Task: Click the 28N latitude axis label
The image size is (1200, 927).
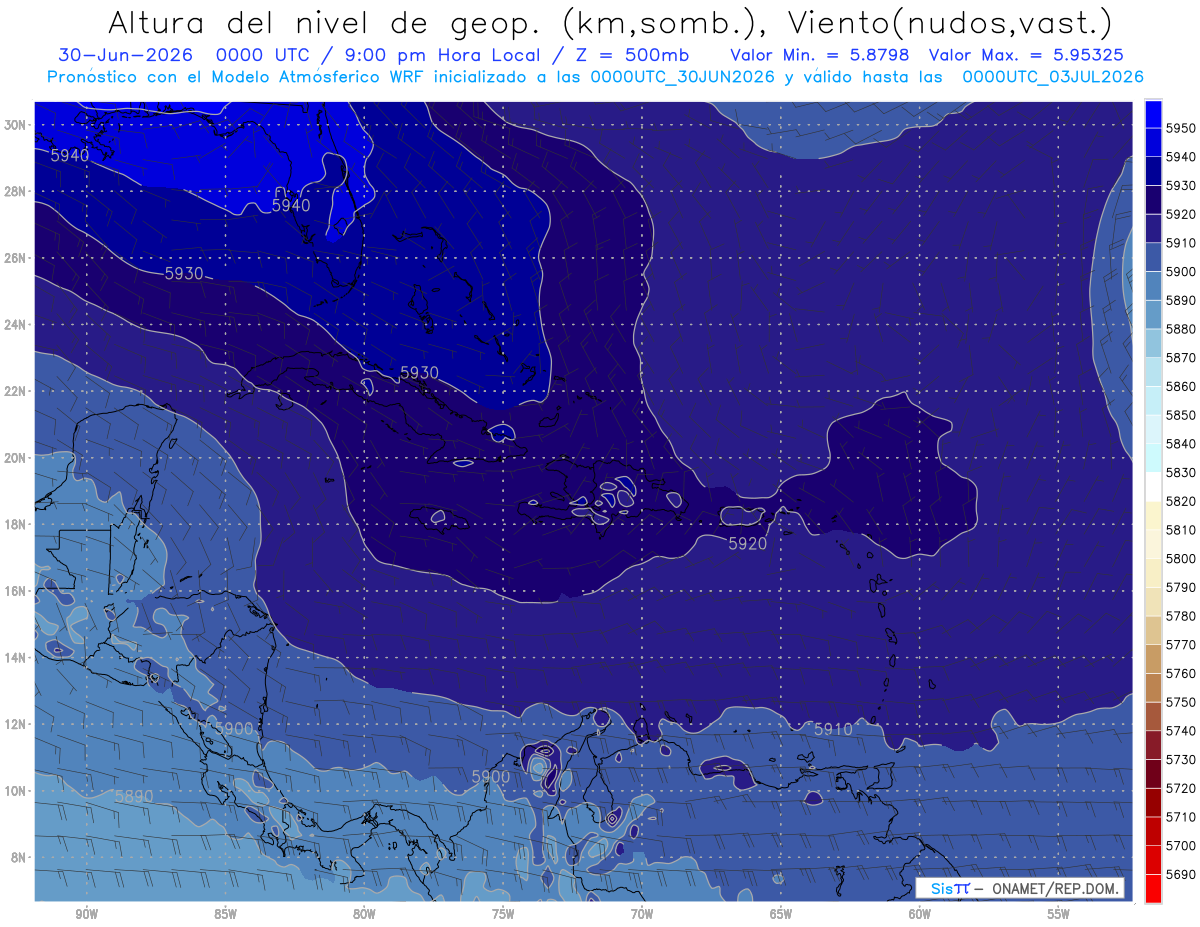Action: pos(15,191)
